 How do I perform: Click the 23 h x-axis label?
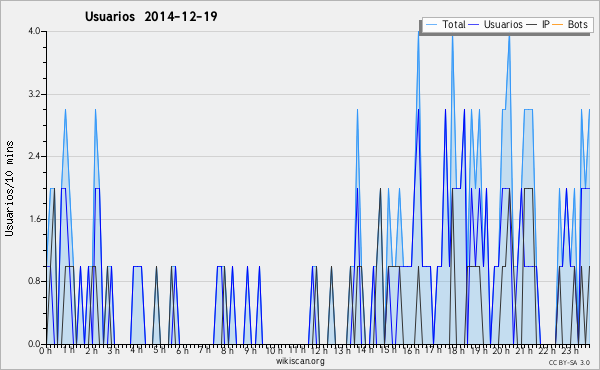pyautogui.click(x=569, y=350)
